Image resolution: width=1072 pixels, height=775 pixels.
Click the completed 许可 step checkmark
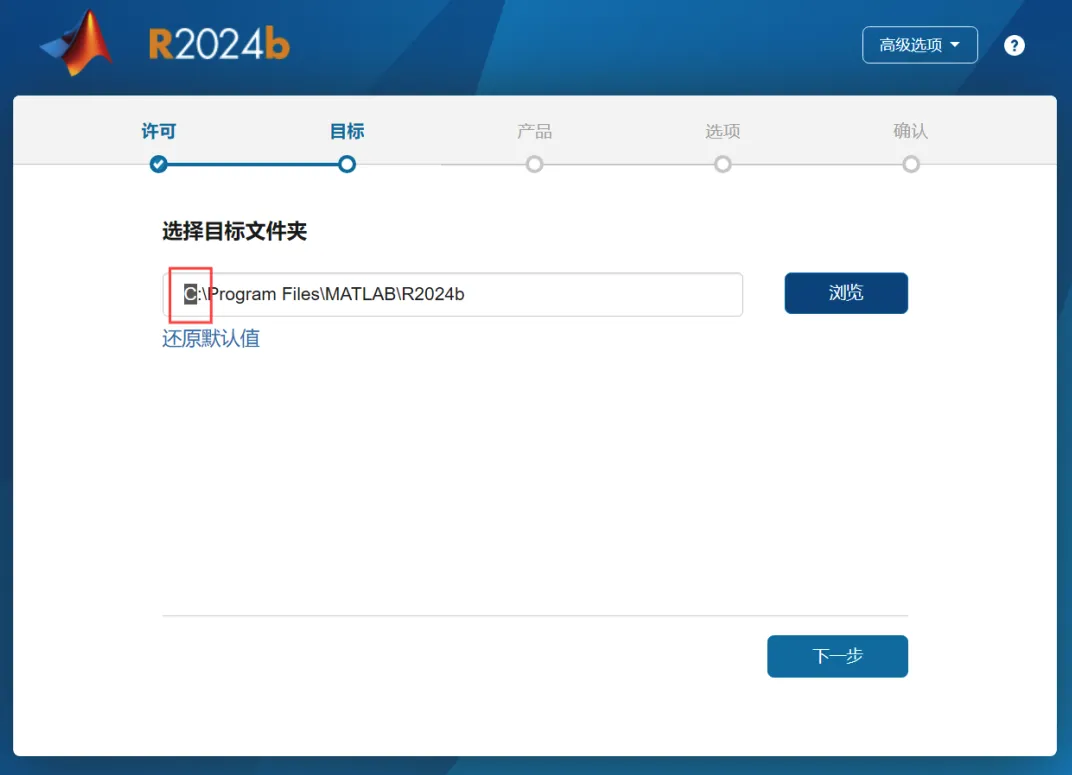click(159, 164)
